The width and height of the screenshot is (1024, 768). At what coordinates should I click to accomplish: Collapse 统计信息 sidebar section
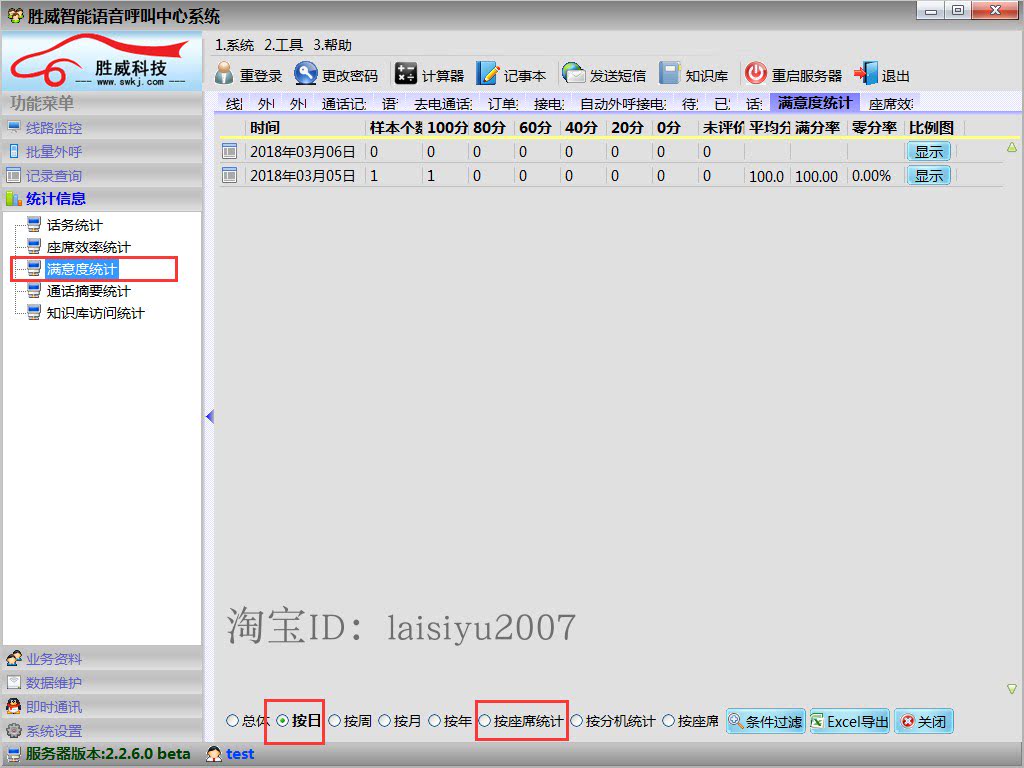[x=101, y=199]
